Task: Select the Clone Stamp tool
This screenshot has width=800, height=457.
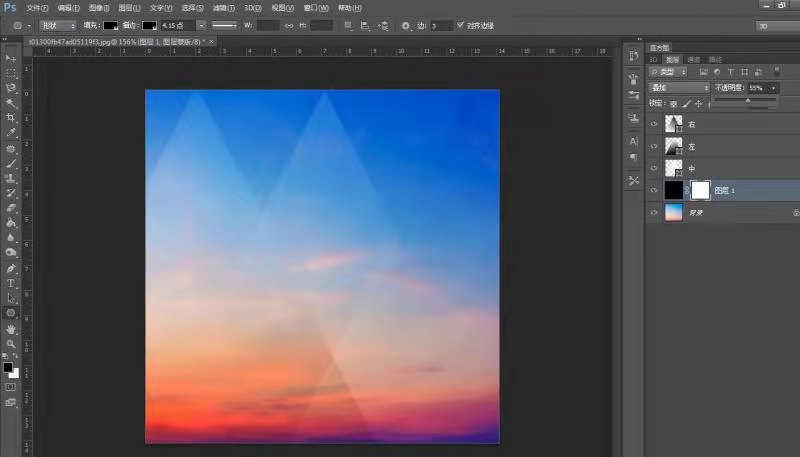Action: click(11, 179)
